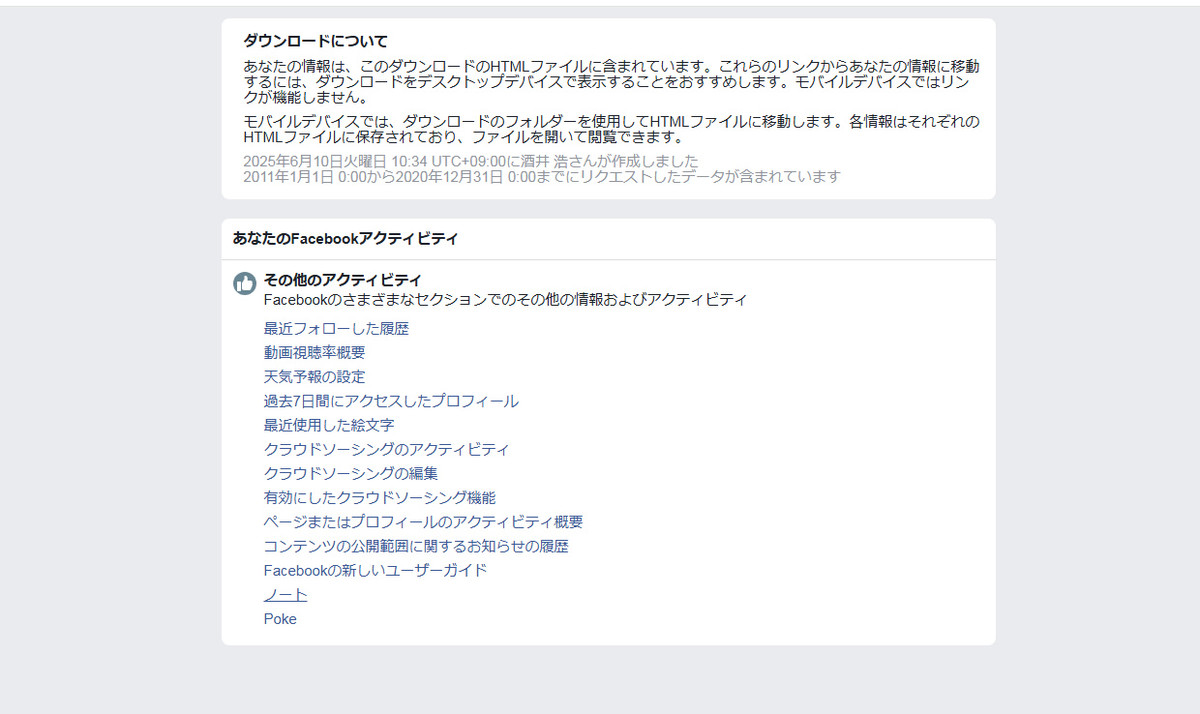
Task: Open Facebookの新しいユーザーガイド link
Action: coord(375,570)
